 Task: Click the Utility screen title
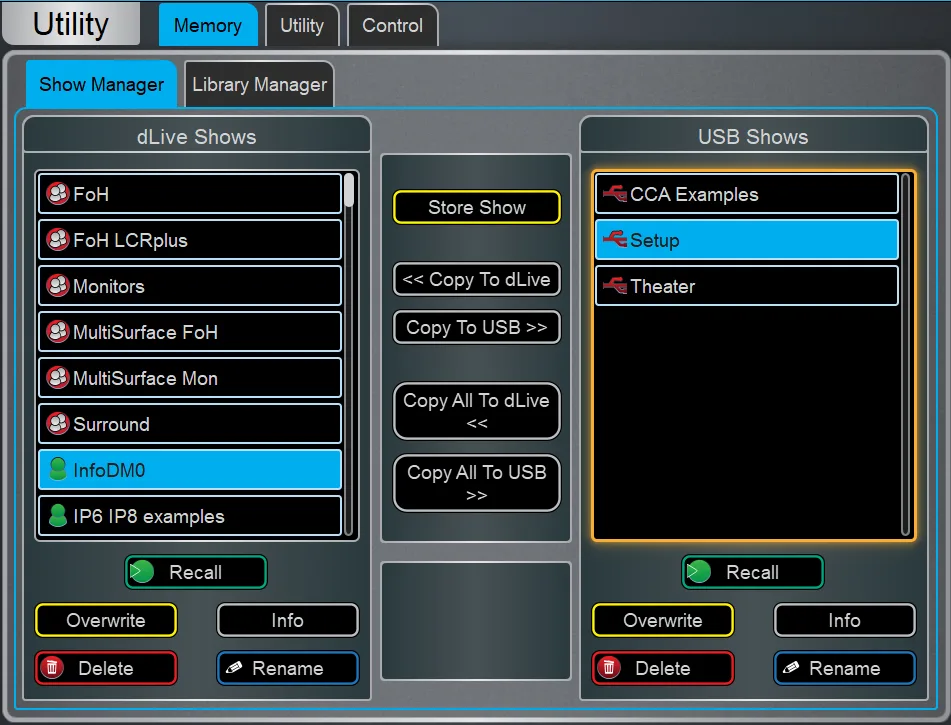(71, 24)
